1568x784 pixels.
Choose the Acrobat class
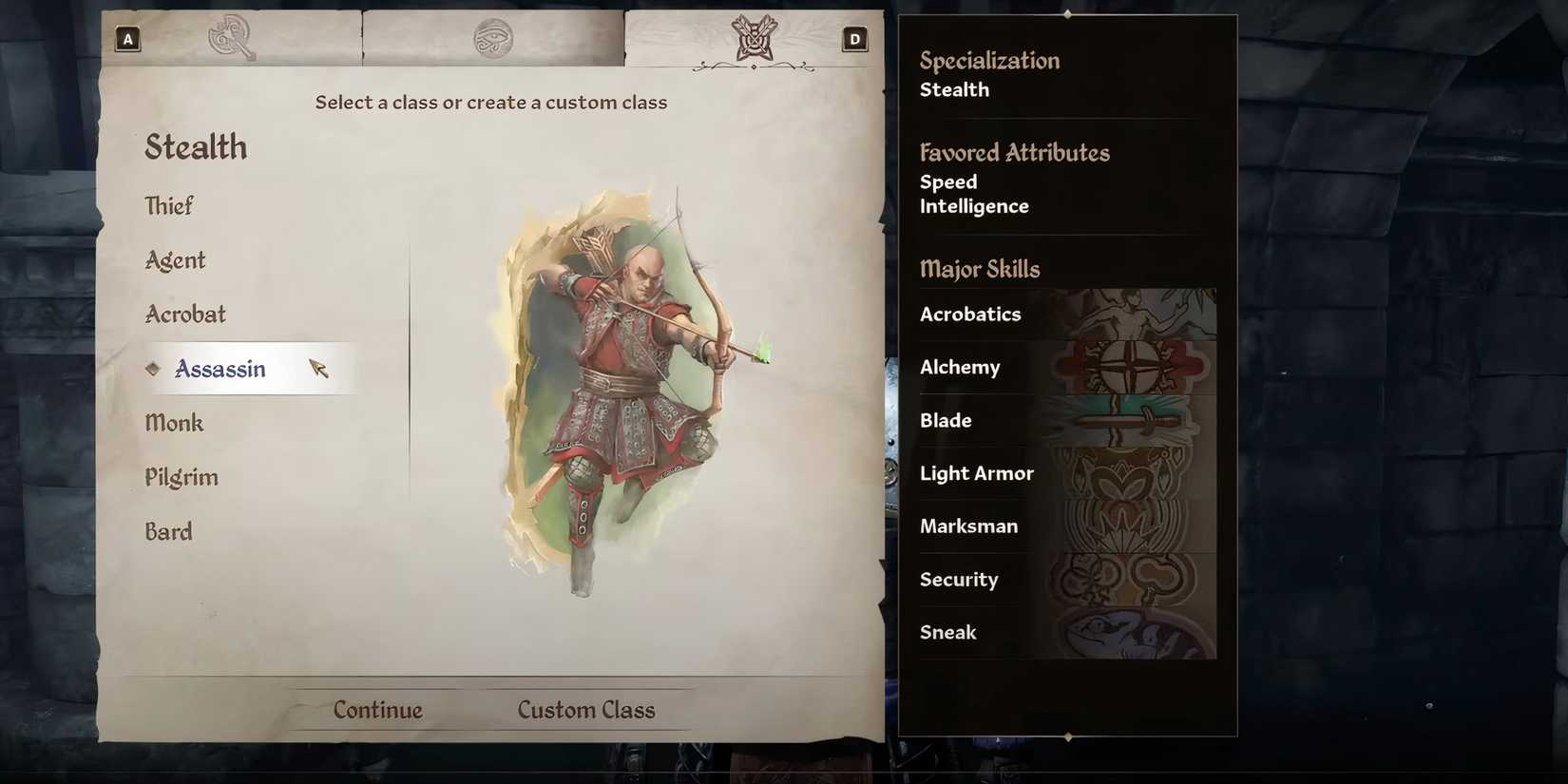tap(185, 314)
